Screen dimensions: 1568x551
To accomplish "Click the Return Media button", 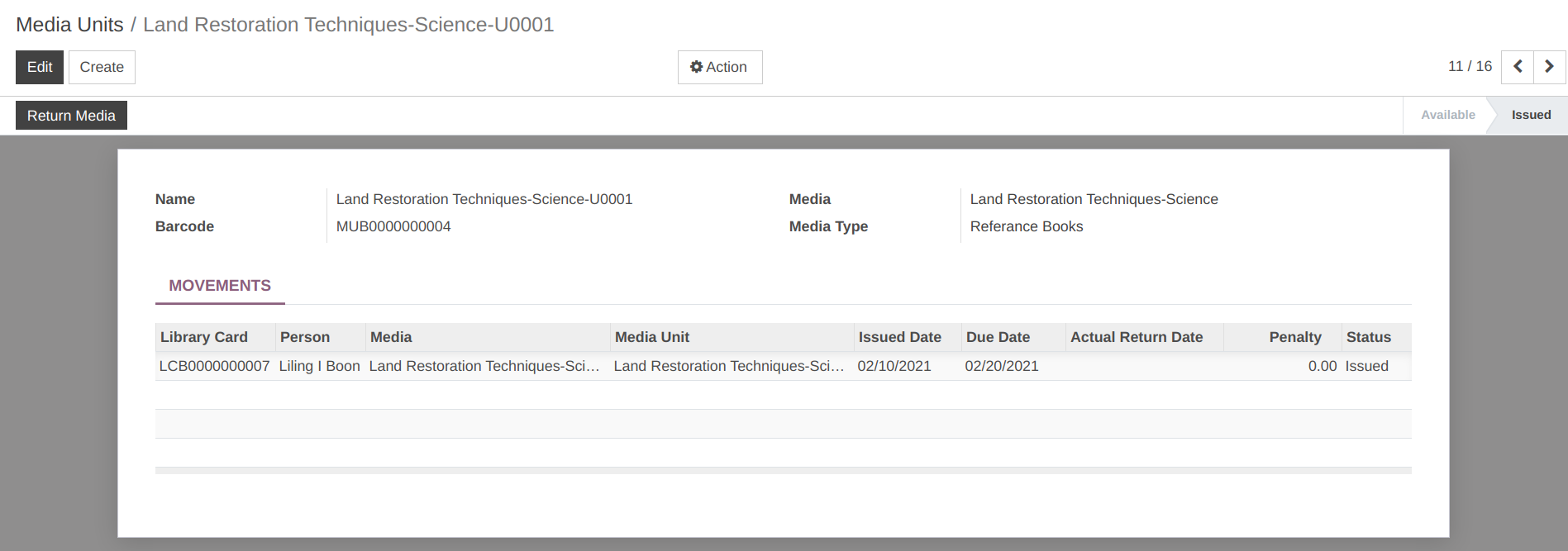I will point(71,116).
